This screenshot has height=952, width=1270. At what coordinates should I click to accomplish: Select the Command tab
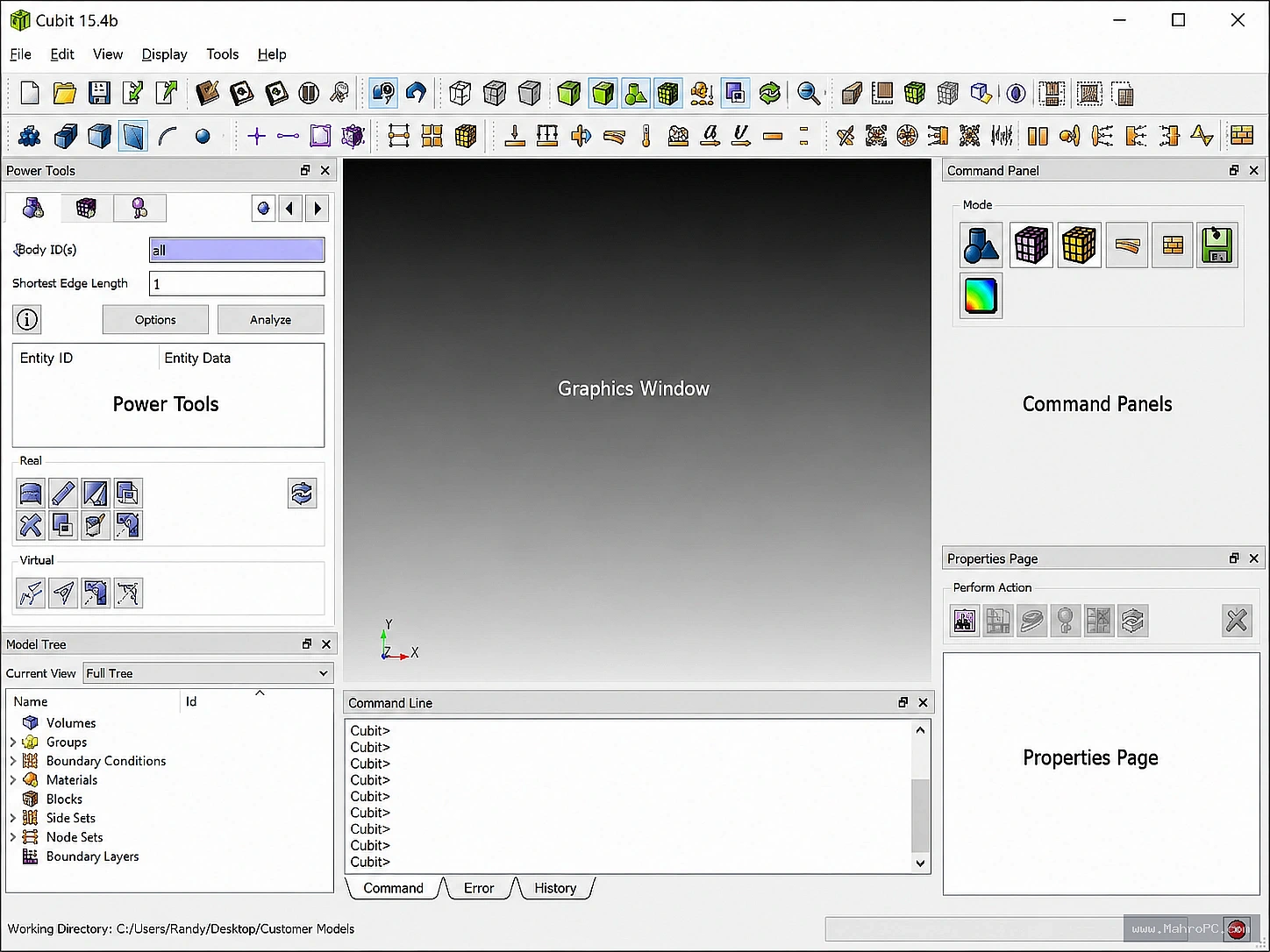click(x=393, y=888)
